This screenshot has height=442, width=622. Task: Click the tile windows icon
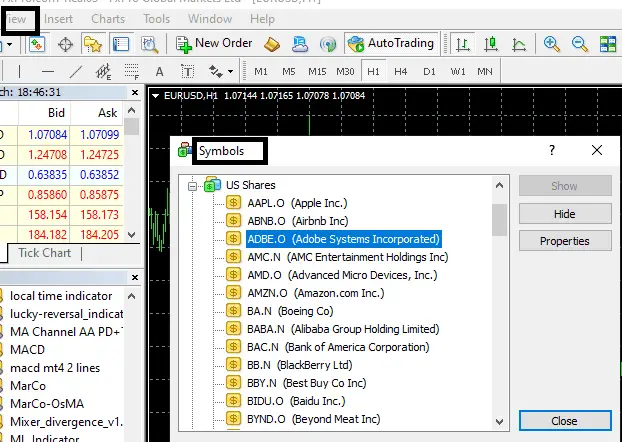coord(608,44)
